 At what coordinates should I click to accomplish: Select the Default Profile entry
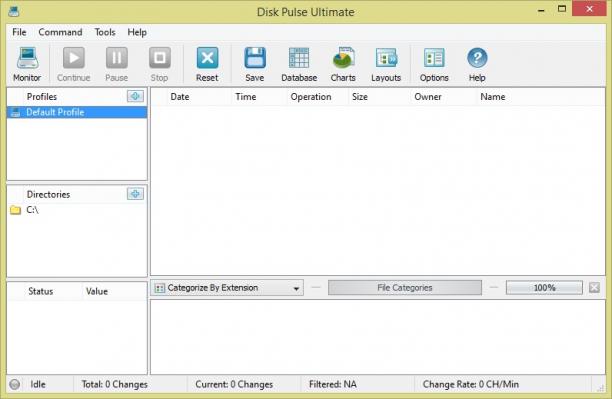point(77,112)
